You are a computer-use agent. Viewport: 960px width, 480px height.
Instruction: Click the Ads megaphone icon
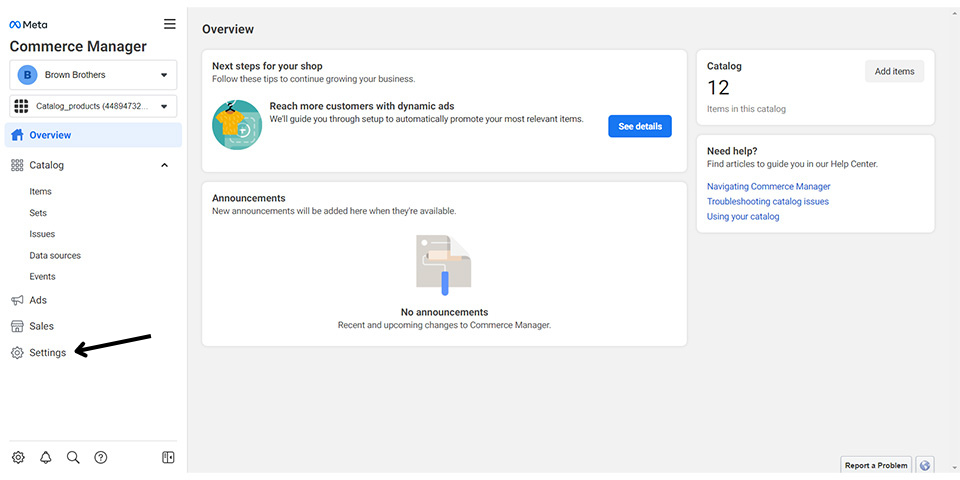(17, 301)
